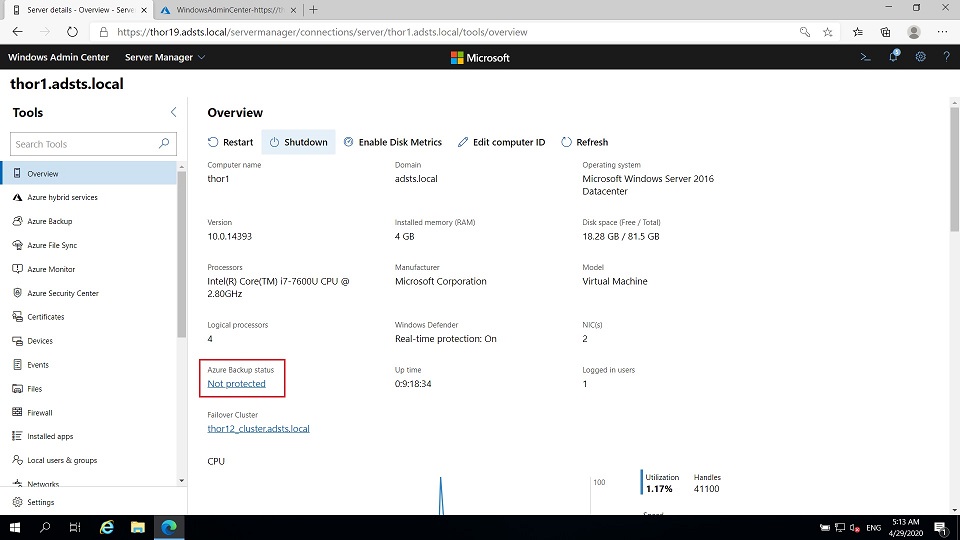
Task: Click the Restart button
Action: click(x=230, y=142)
